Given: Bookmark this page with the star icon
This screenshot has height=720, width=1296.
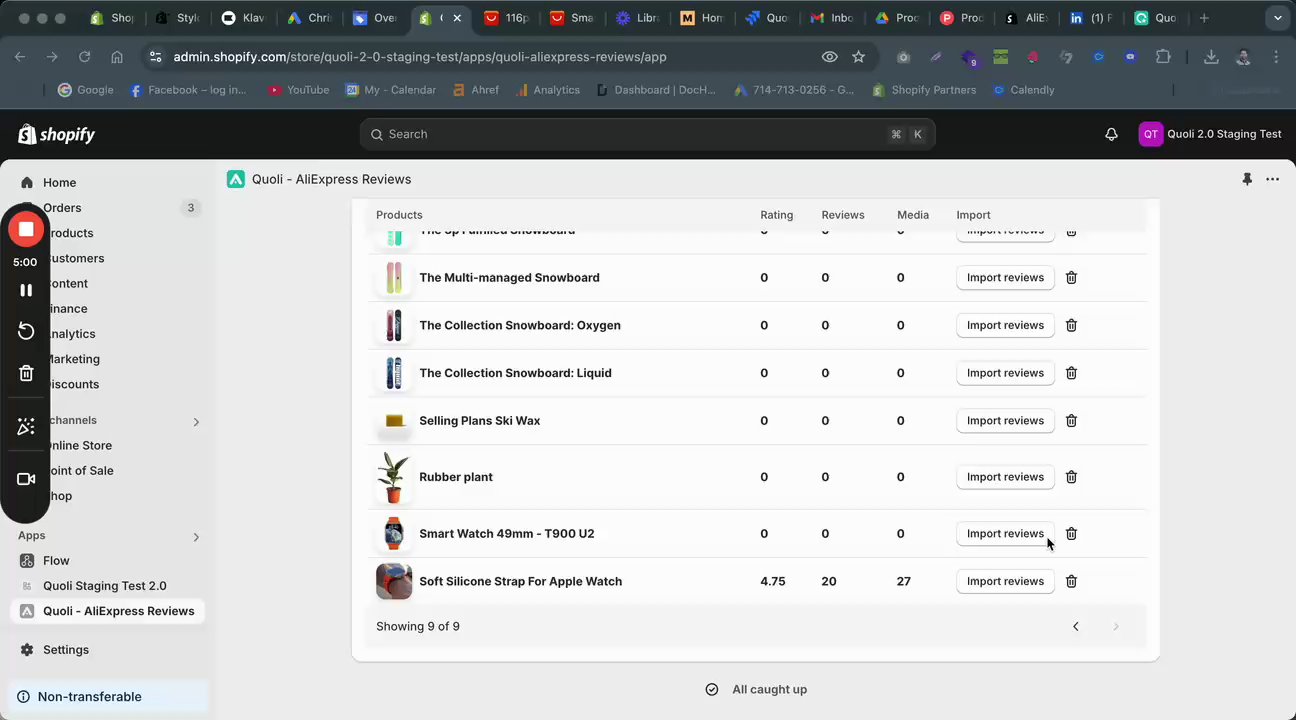Looking at the screenshot, I should [858, 57].
